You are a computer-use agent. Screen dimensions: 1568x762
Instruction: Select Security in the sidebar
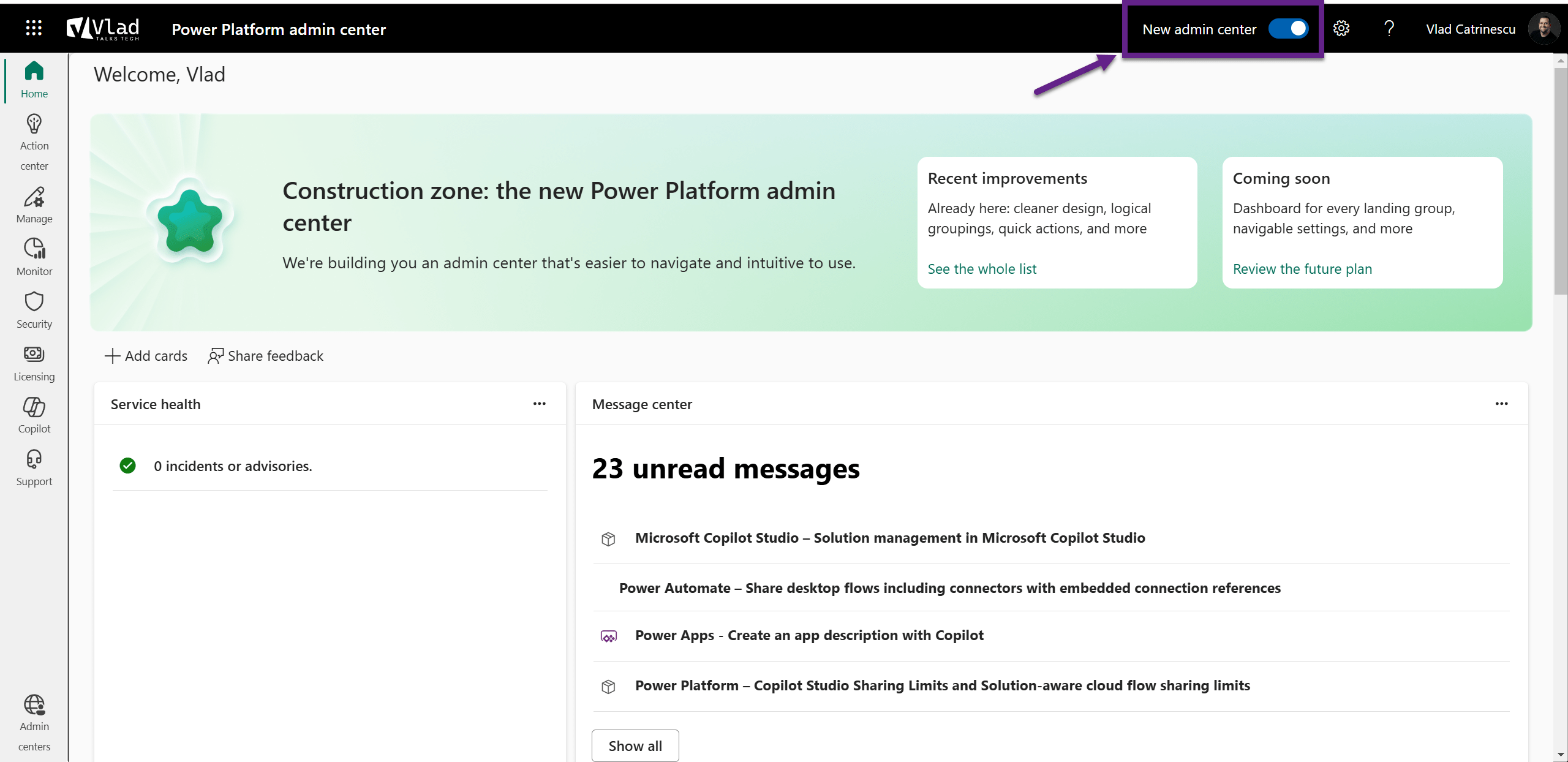[34, 309]
